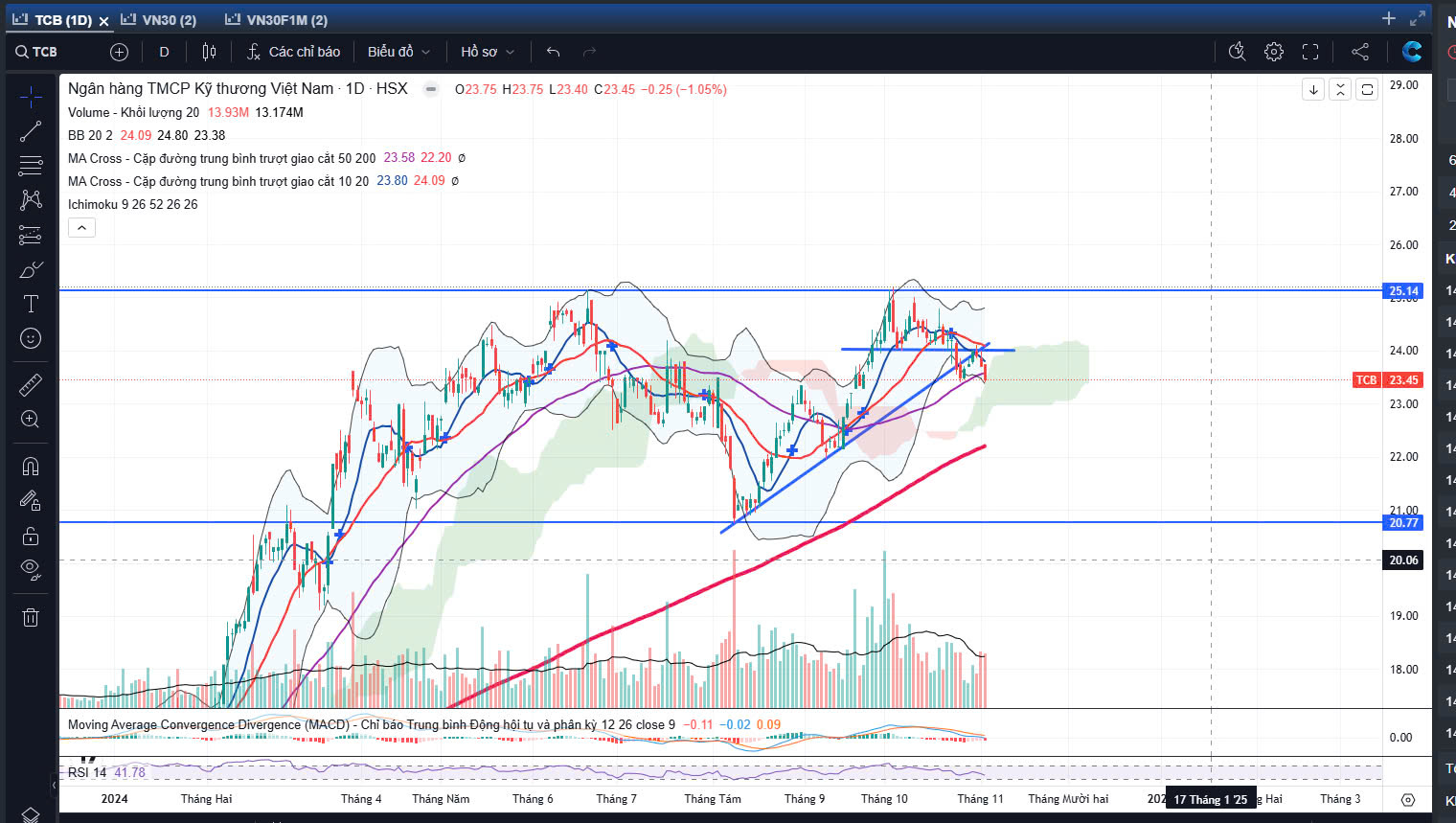Add a new chart tab

[x=1389, y=18]
